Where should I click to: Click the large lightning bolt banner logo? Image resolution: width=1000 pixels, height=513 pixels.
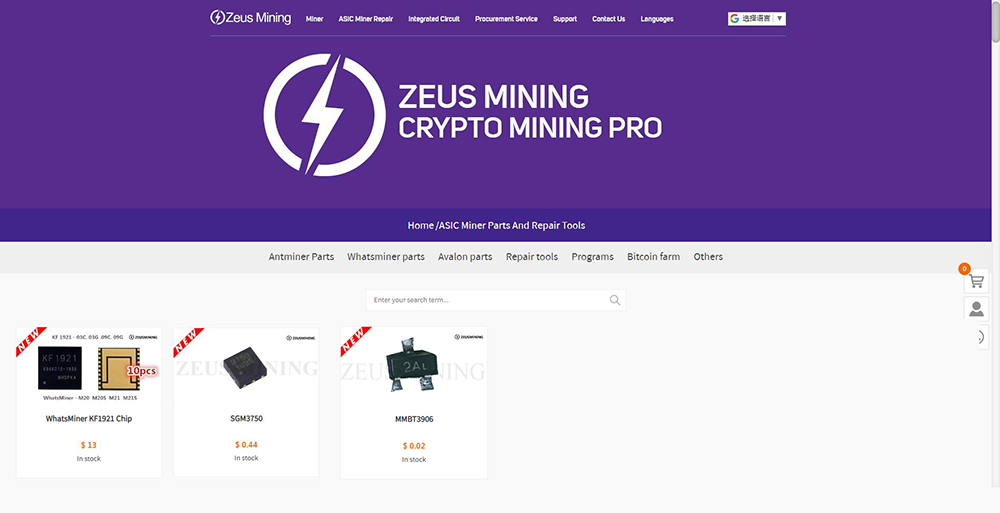click(x=324, y=115)
